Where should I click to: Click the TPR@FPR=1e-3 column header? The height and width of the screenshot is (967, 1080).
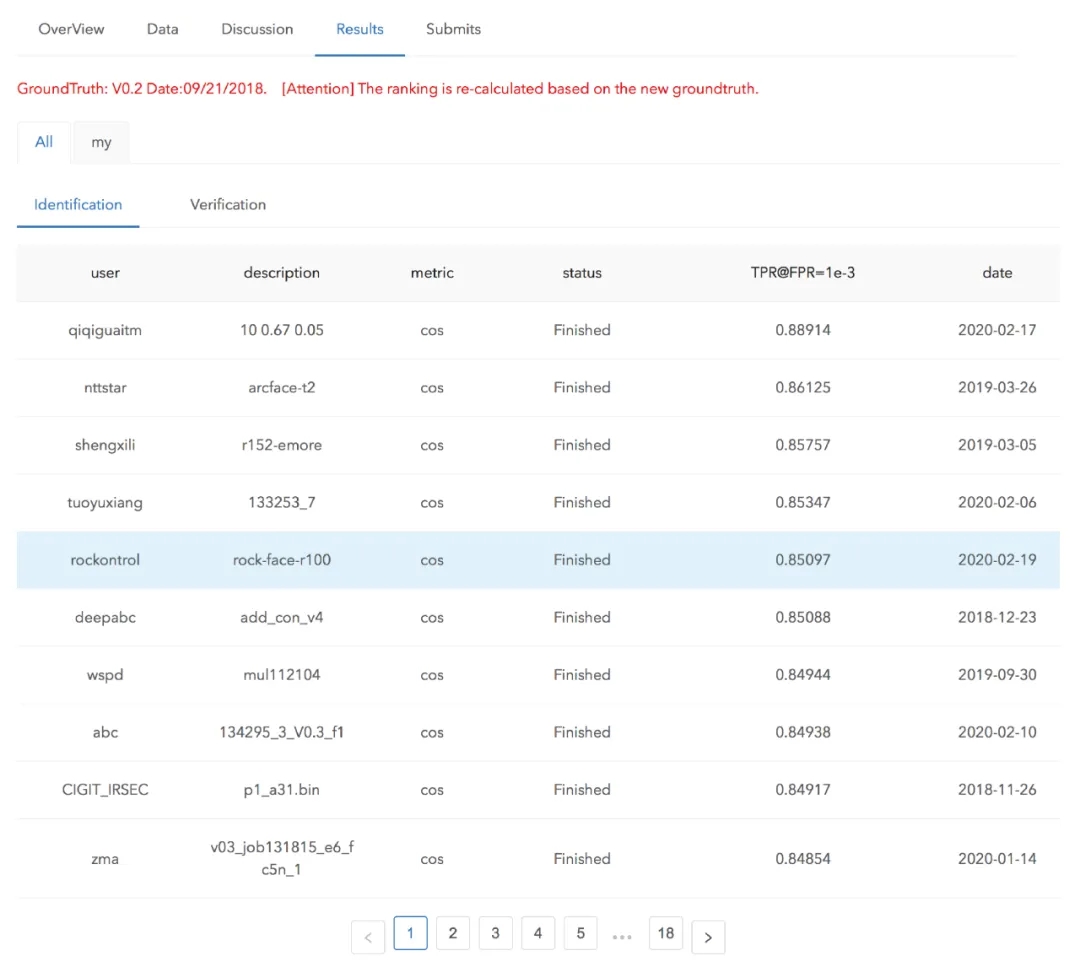[x=803, y=272]
